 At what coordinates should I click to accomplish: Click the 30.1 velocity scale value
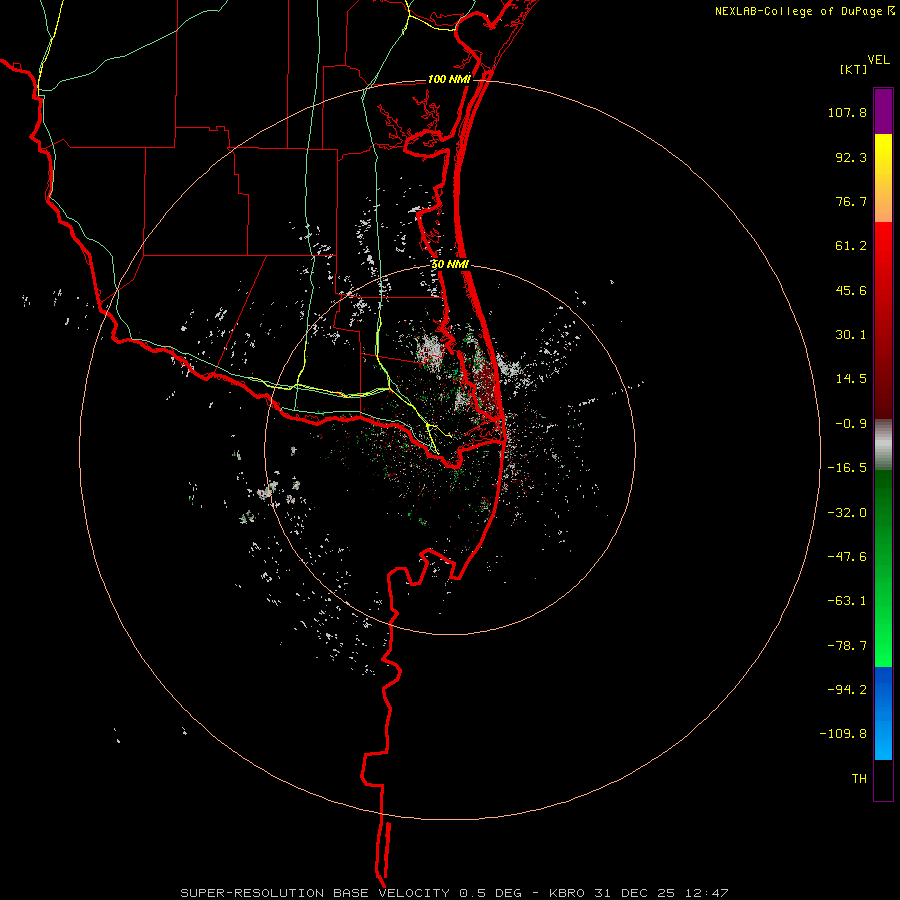851,335
